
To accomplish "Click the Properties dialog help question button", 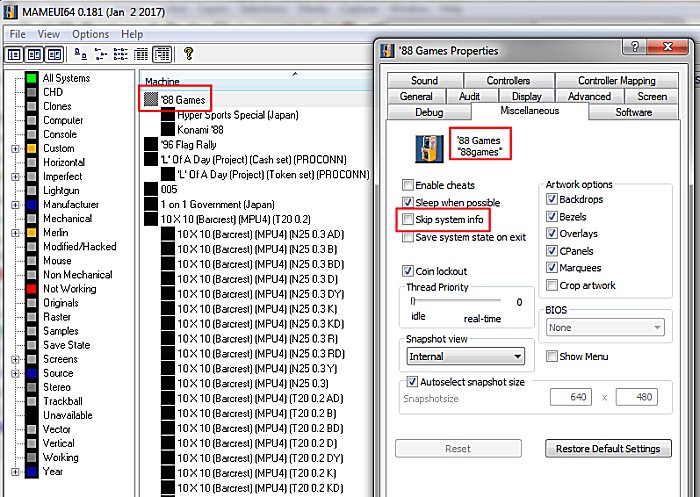I will pyautogui.click(x=634, y=46).
